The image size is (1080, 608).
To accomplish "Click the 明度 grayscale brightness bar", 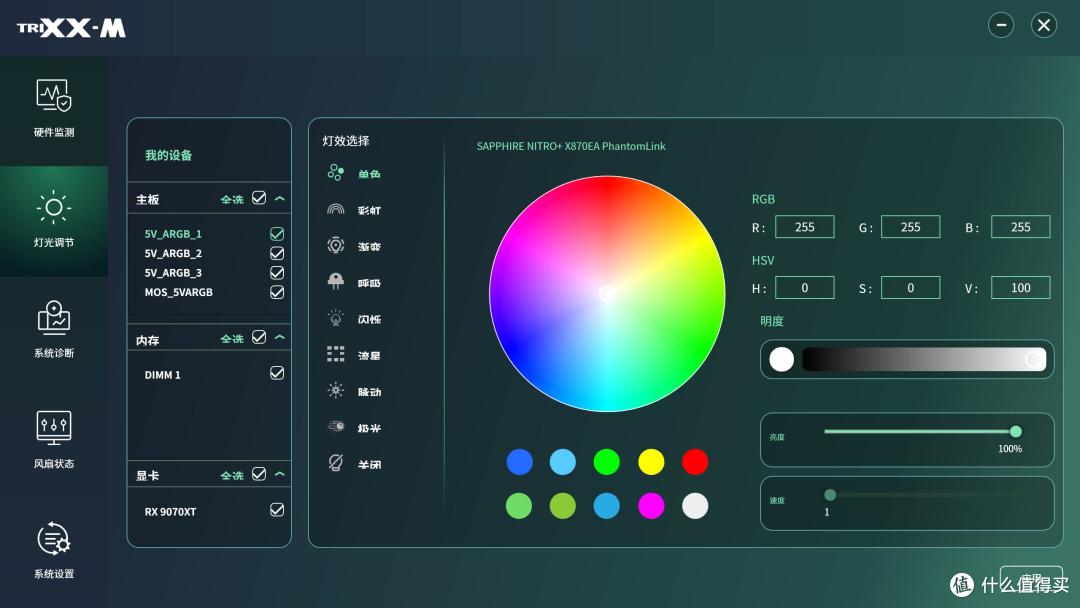I will click(924, 359).
